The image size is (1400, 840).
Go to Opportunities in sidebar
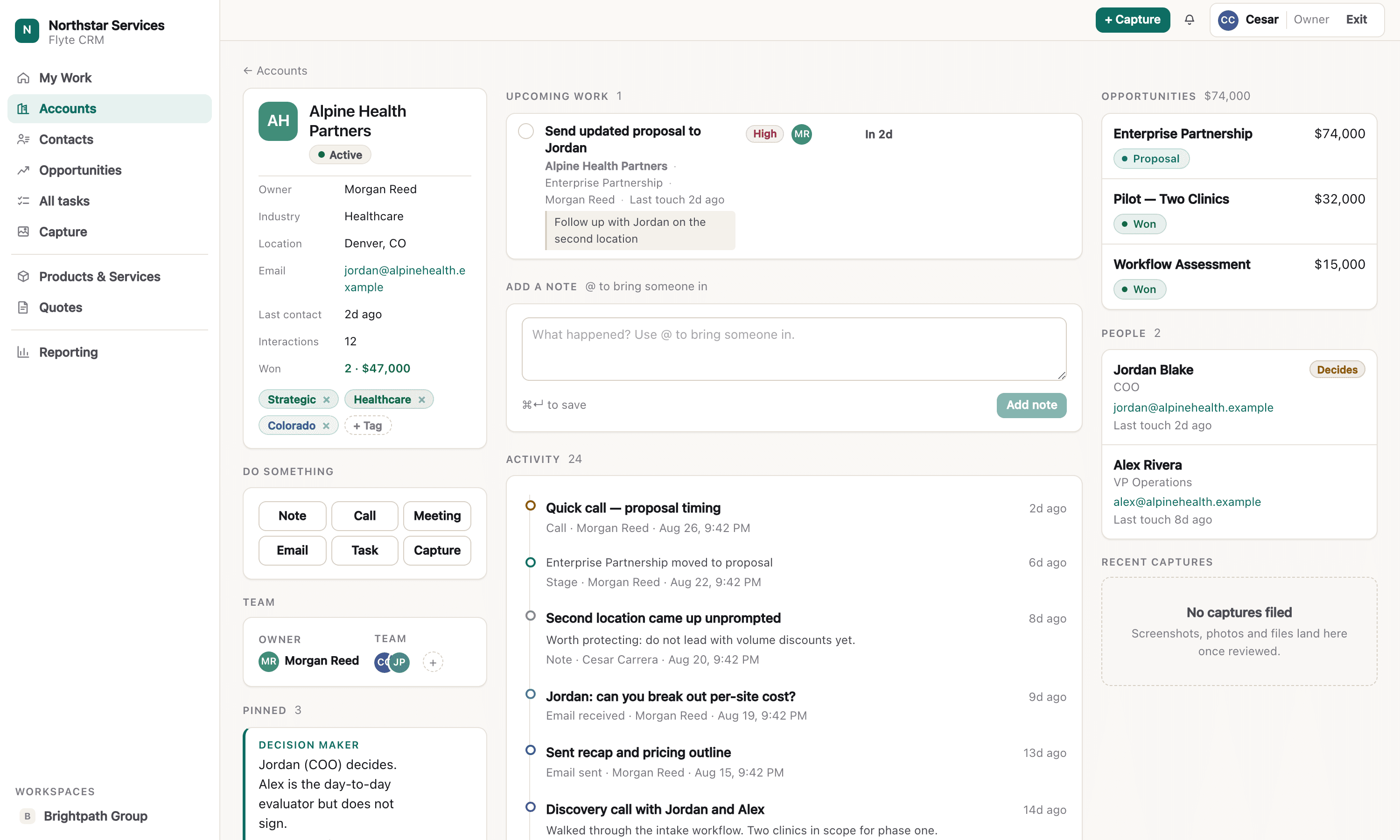coord(110,170)
